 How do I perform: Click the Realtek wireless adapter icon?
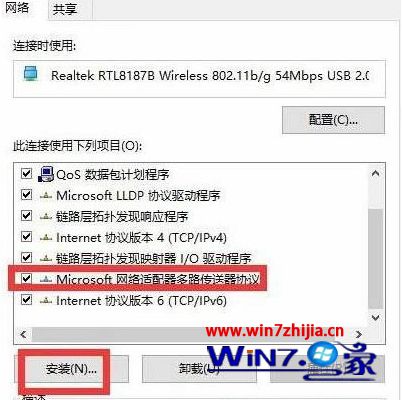[31, 74]
